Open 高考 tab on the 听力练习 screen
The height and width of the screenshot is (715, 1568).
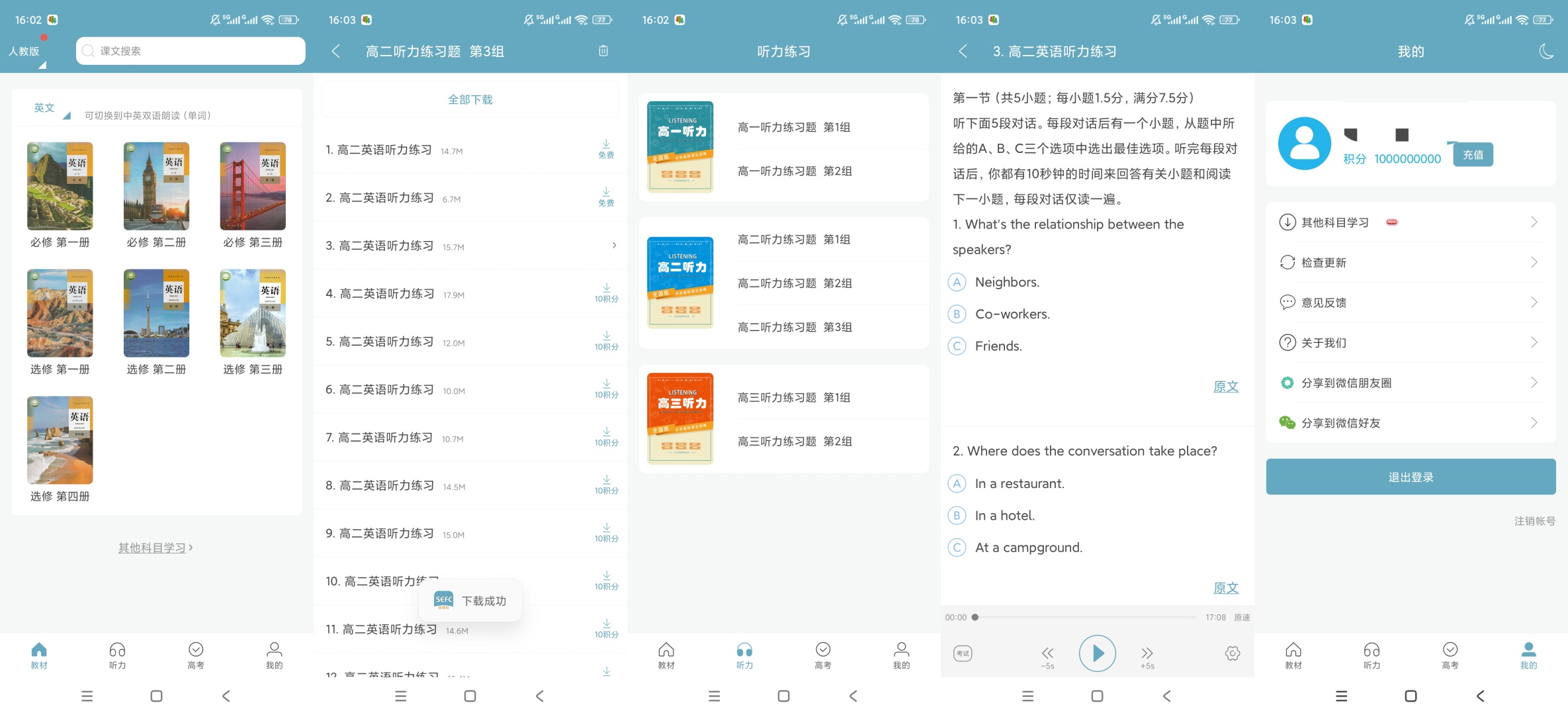823,655
